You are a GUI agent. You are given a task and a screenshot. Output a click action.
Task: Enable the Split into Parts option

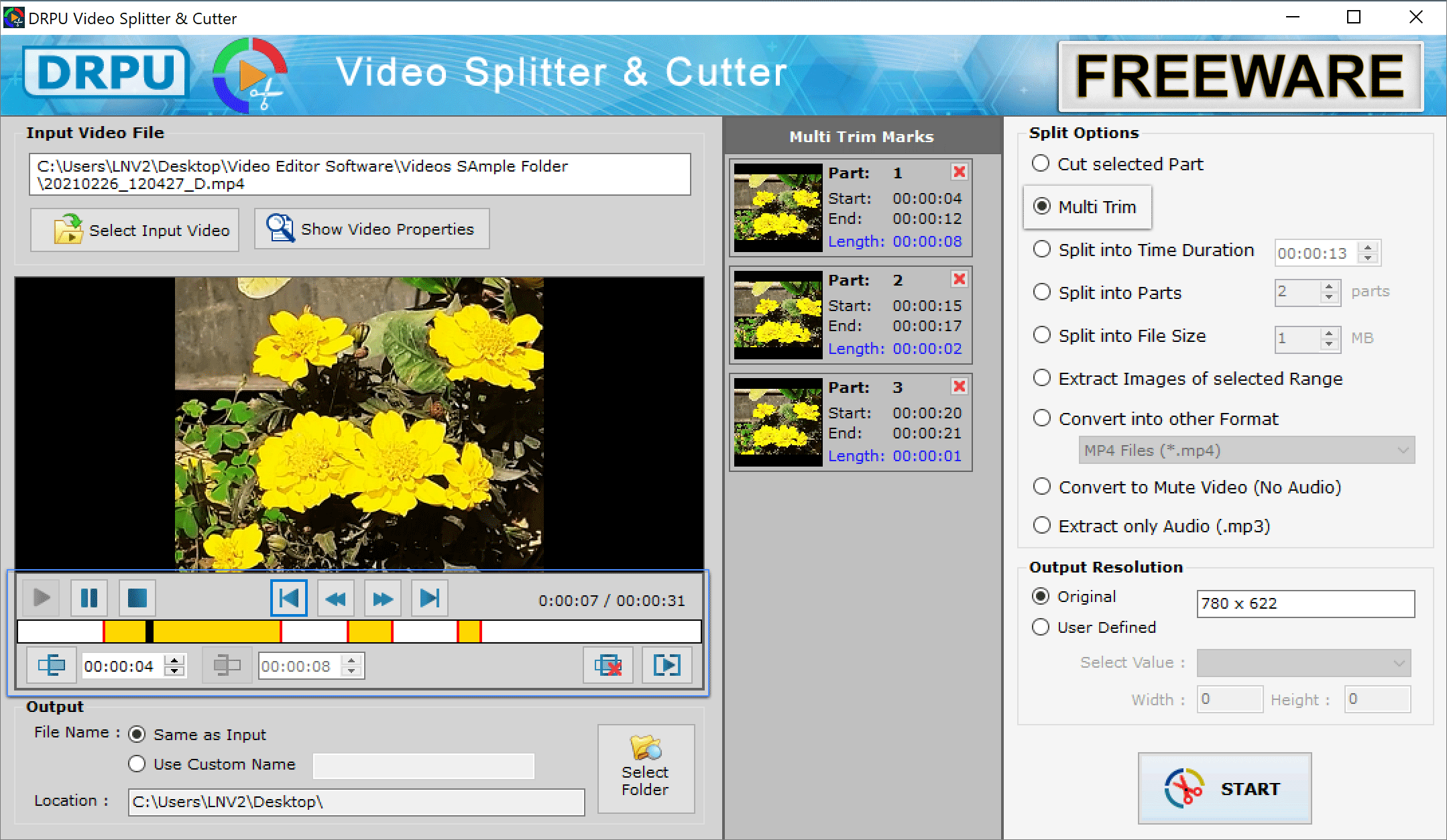point(1041,292)
